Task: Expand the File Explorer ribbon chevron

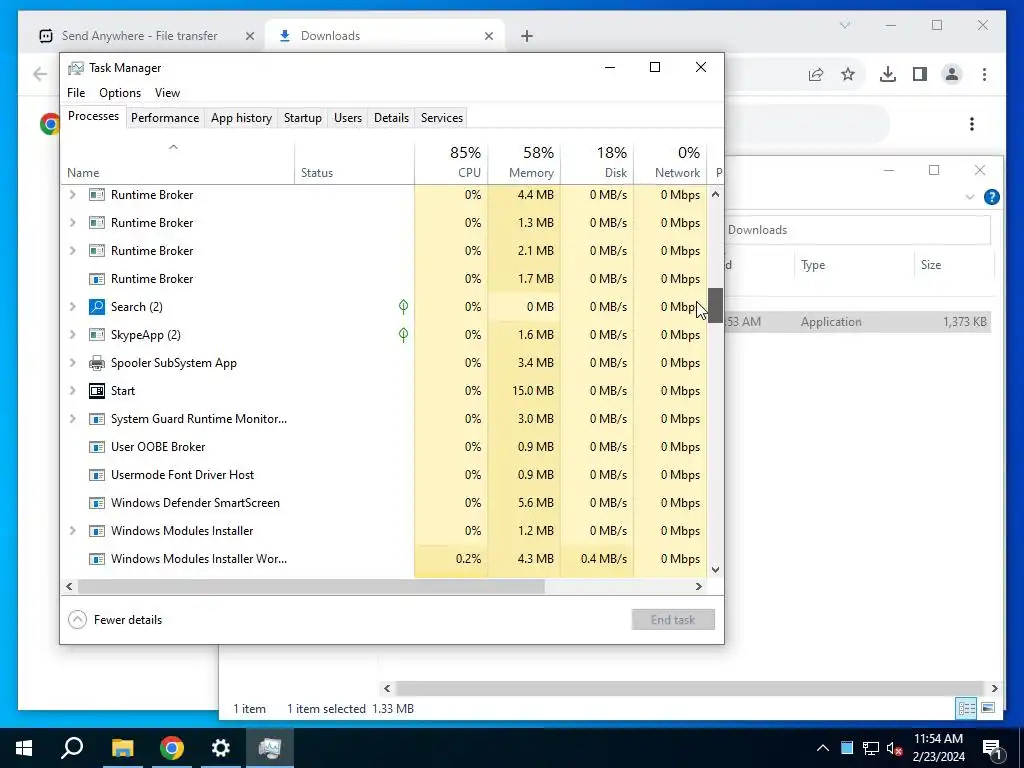Action: [x=970, y=197]
